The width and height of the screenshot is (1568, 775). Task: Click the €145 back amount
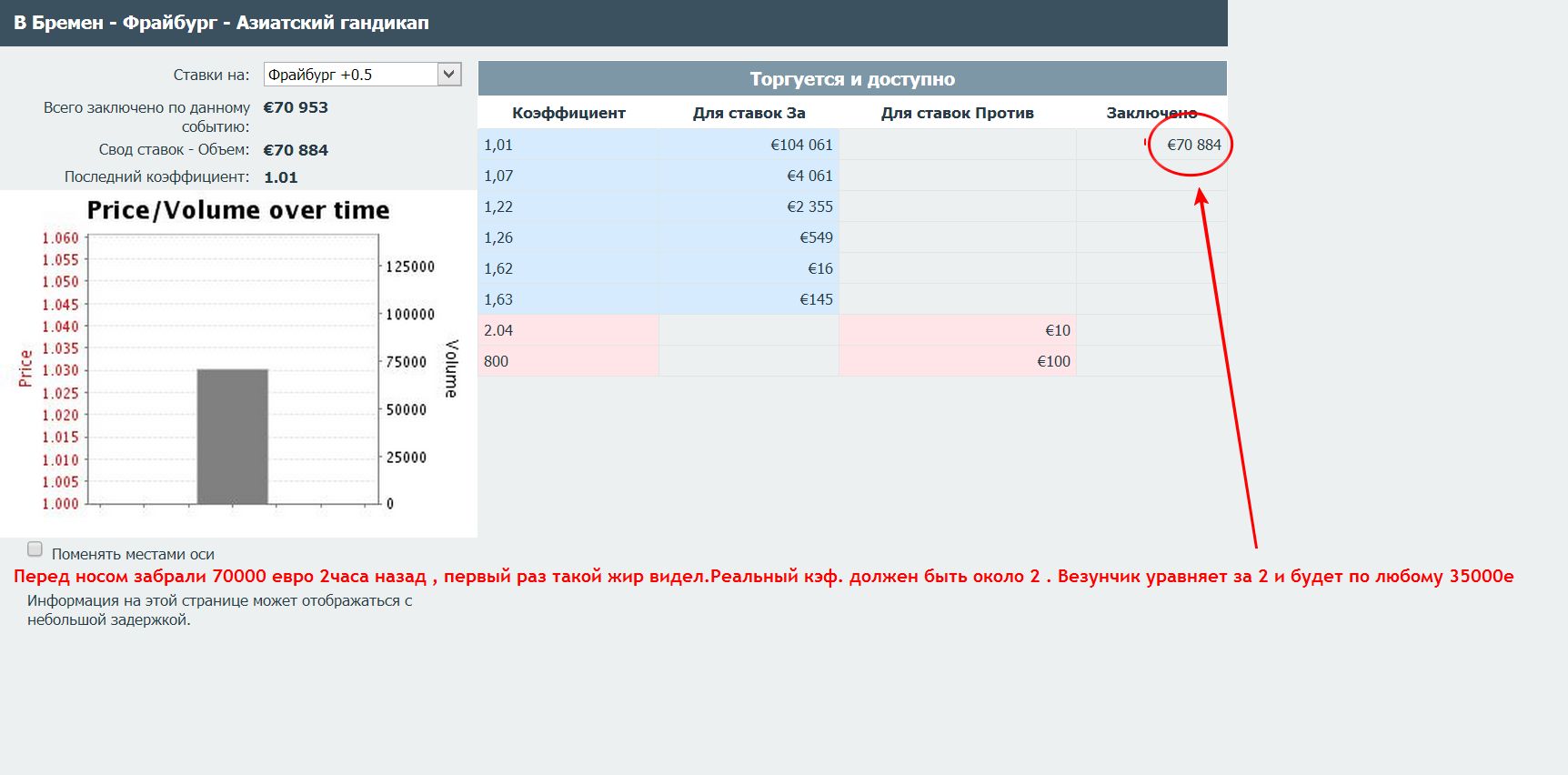[816, 299]
